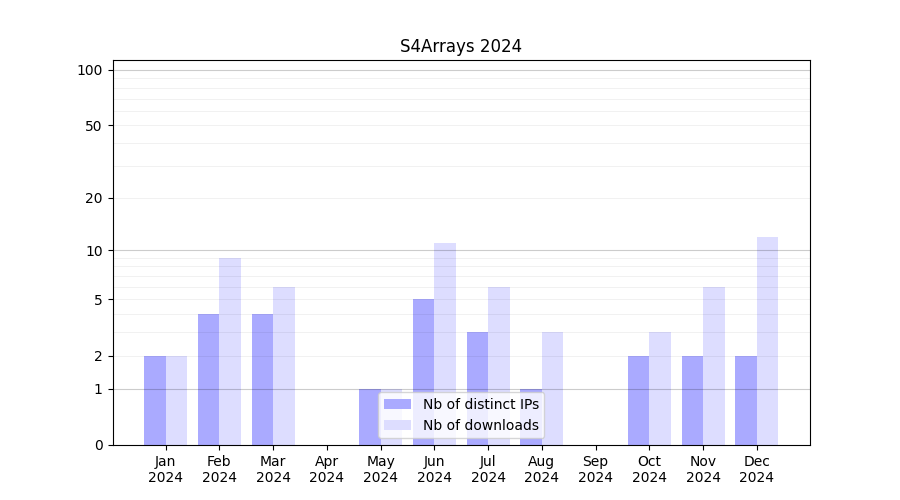The height and width of the screenshot is (500, 900).
Task: Pick the Jul 2024 distinct IPs bar
Action: (477, 388)
